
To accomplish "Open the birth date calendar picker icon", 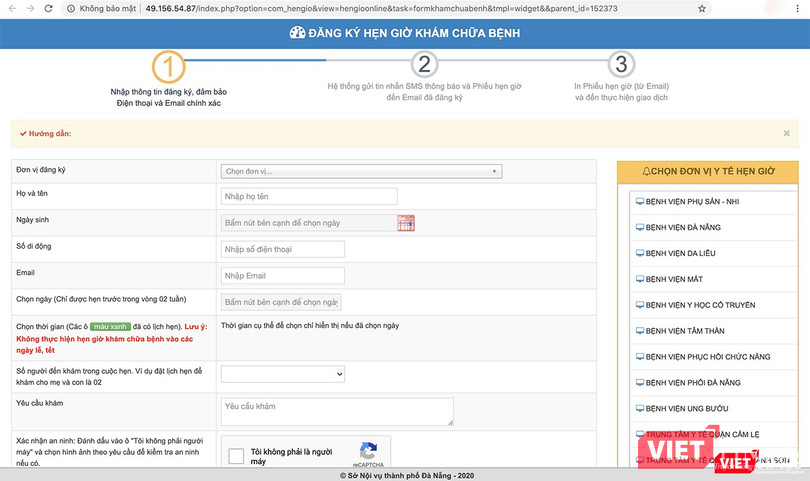I will [x=405, y=223].
